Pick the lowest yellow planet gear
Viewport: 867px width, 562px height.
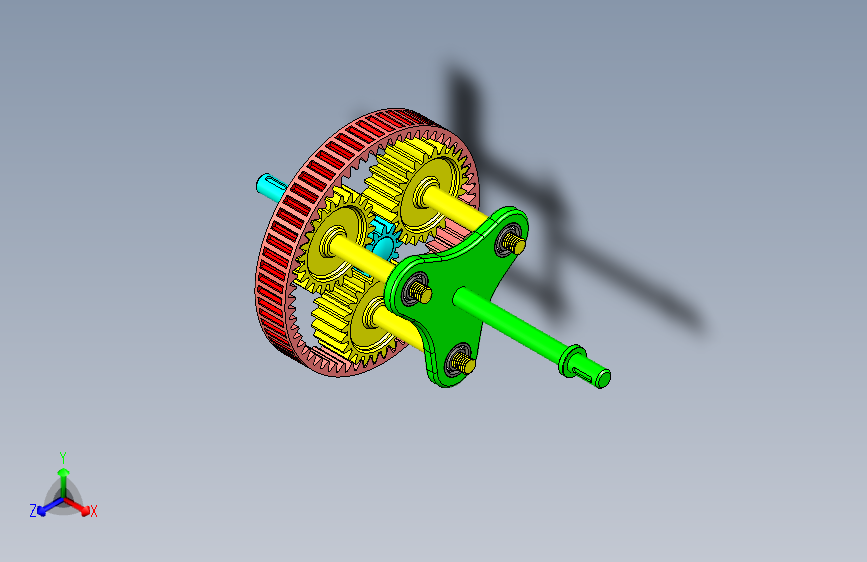point(358,321)
